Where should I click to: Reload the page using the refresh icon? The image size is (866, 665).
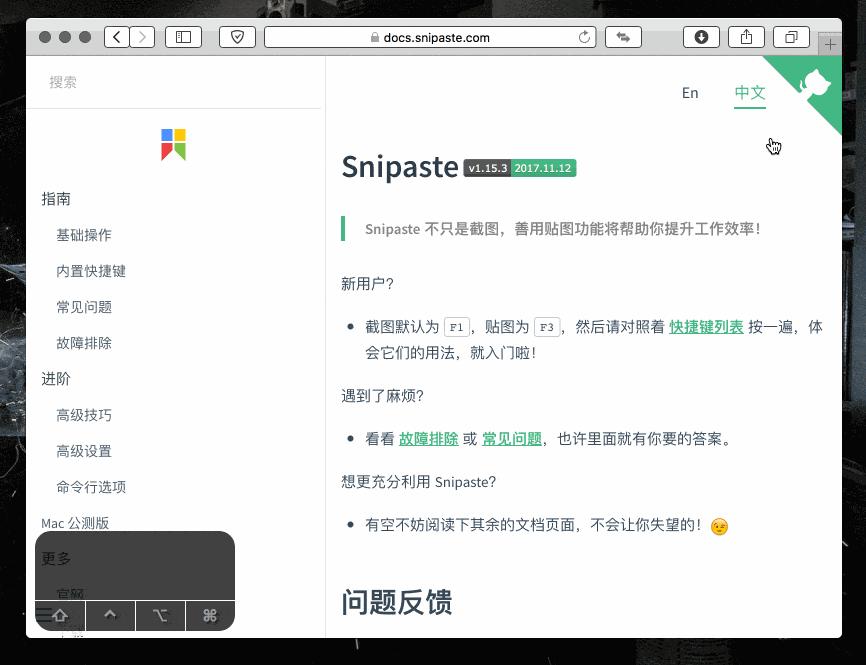pyautogui.click(x=585, y=37)
